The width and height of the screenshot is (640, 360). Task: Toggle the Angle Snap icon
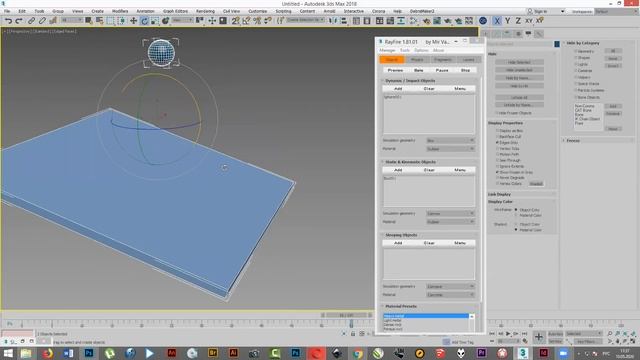246,20
